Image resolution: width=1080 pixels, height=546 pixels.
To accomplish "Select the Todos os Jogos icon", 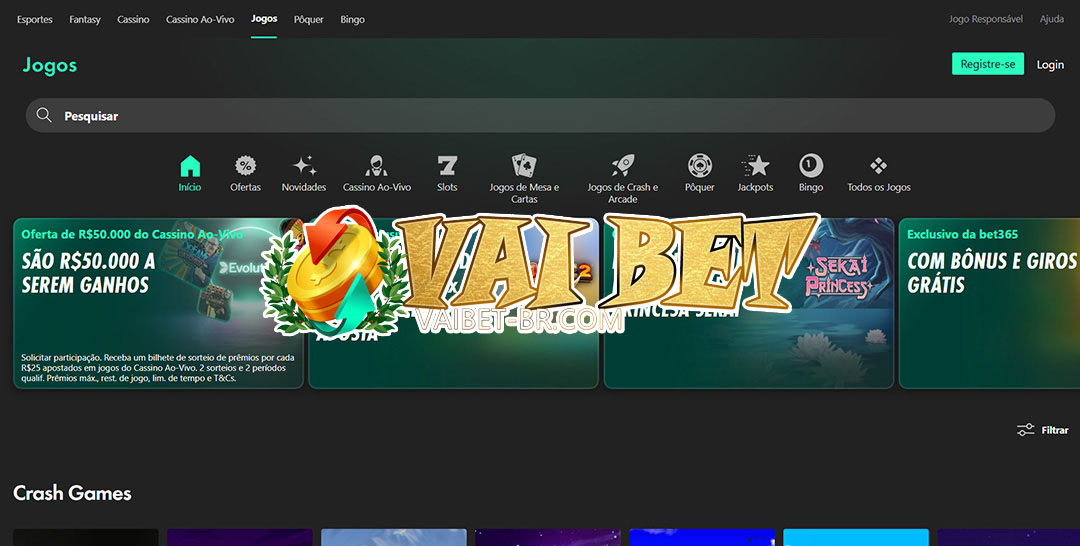I will [x=878, y=166].
